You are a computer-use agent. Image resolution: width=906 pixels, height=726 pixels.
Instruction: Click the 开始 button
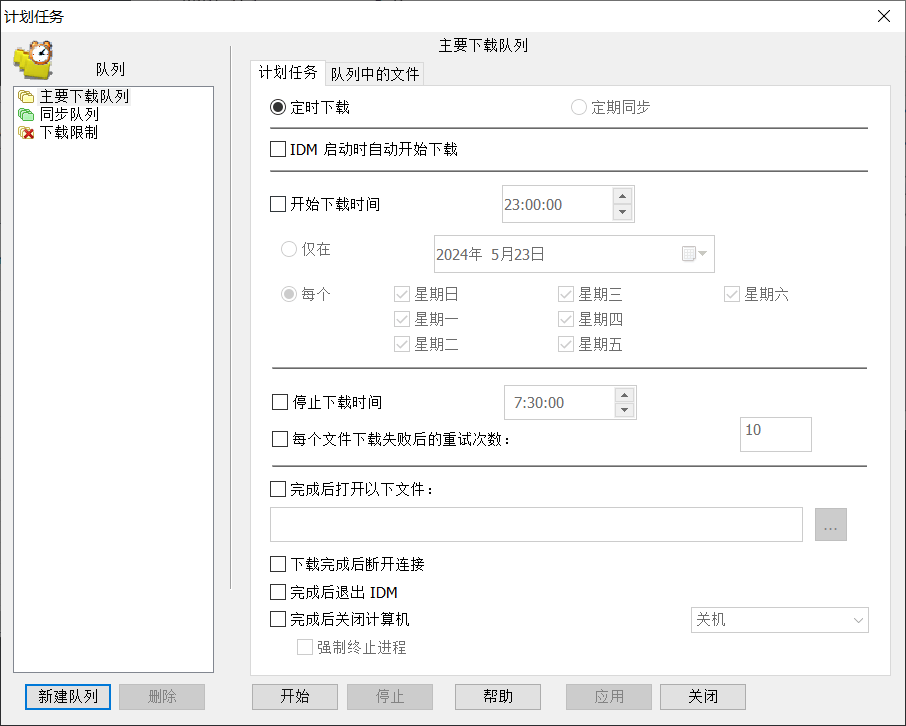pos(295,697)
